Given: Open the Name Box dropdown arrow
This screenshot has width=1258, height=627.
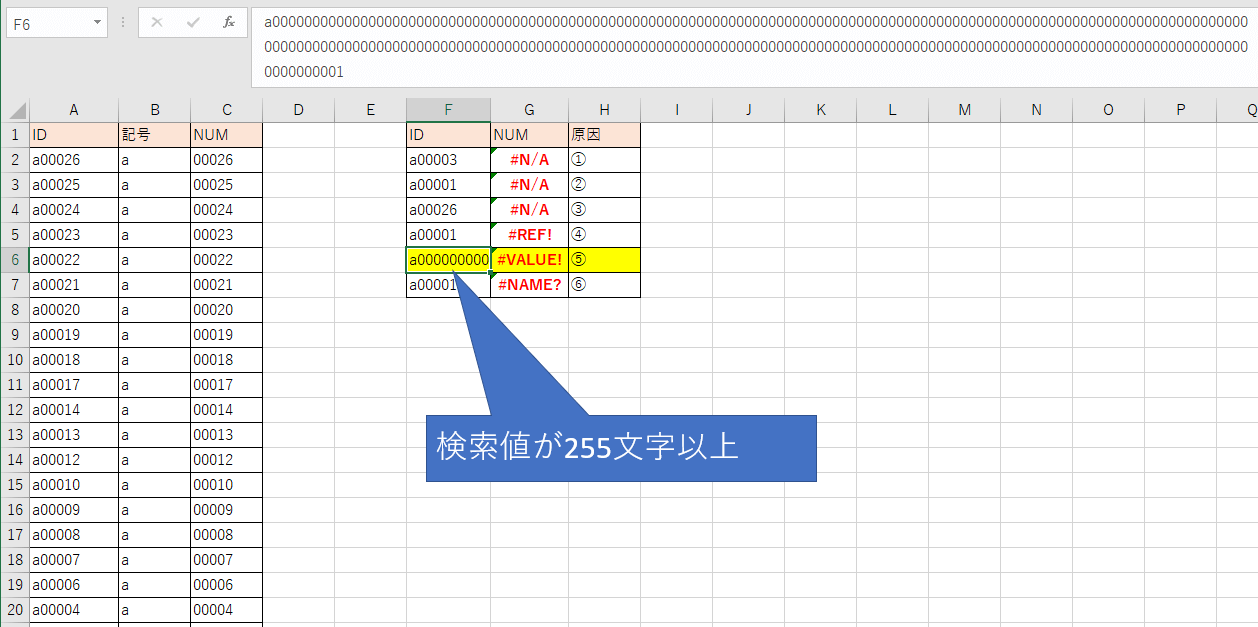Looking at the screenshot, I should 96,22.
